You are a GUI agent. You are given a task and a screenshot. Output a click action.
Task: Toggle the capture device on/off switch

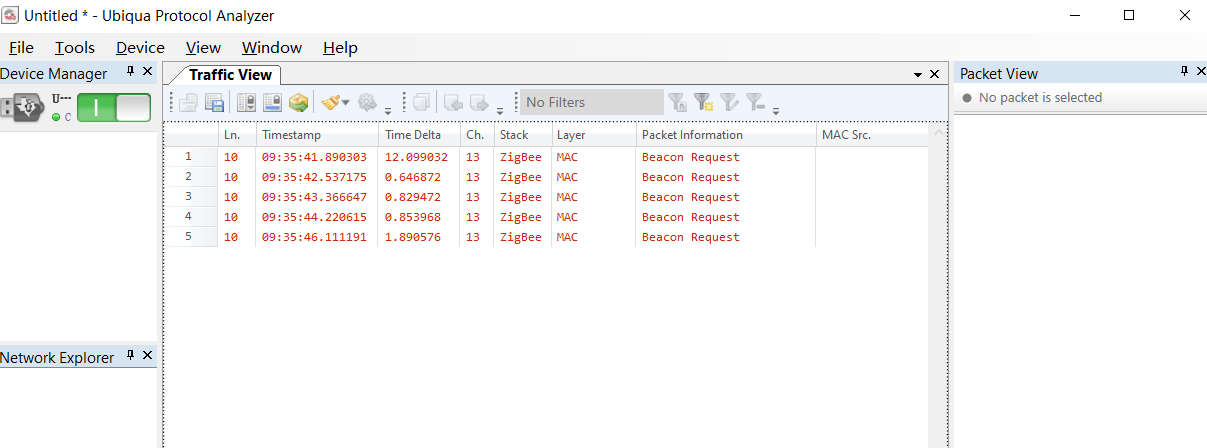pos(114,108)
